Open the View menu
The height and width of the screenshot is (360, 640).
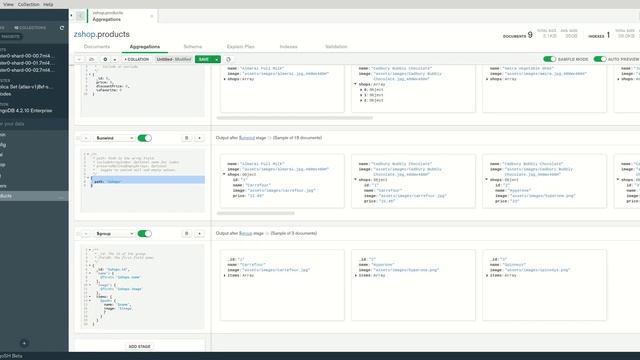pos(8,4)
